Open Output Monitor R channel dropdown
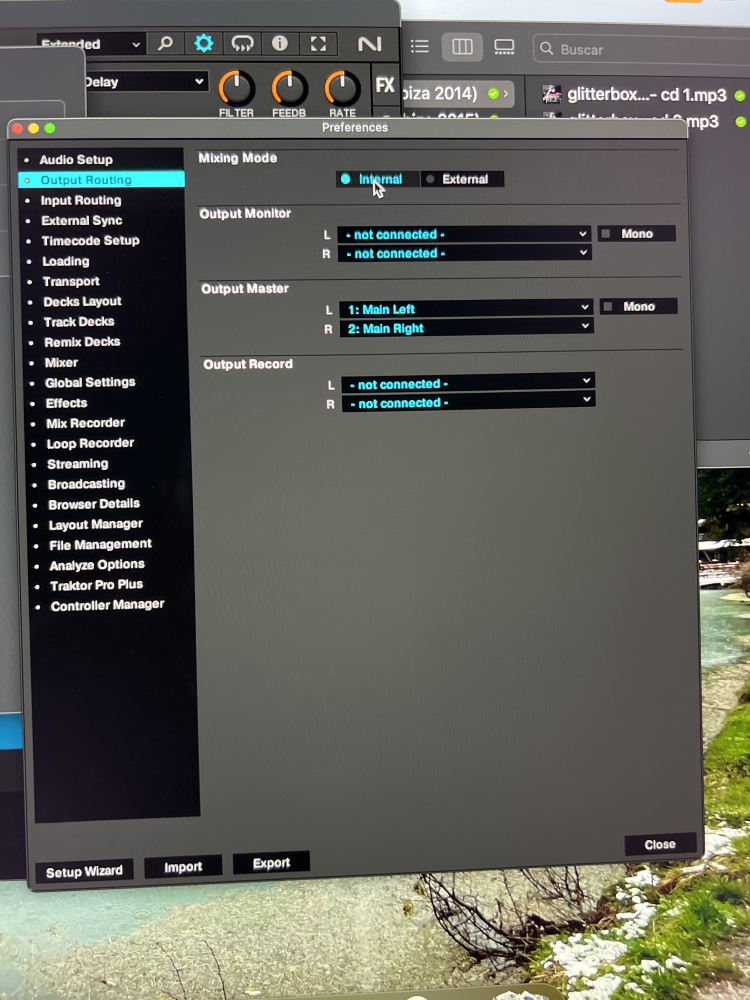The width and height of the screenshot is (750, 1000). [464, 253]
